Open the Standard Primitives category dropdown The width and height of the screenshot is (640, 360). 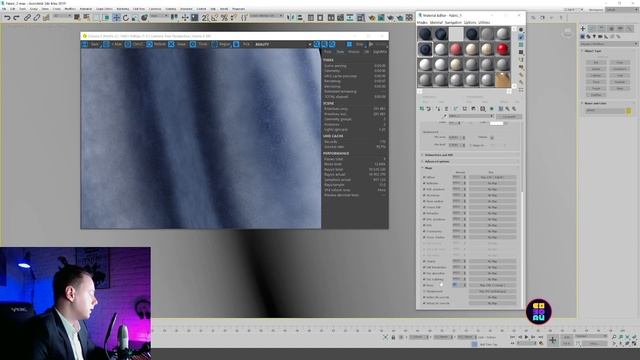(609, 44)
